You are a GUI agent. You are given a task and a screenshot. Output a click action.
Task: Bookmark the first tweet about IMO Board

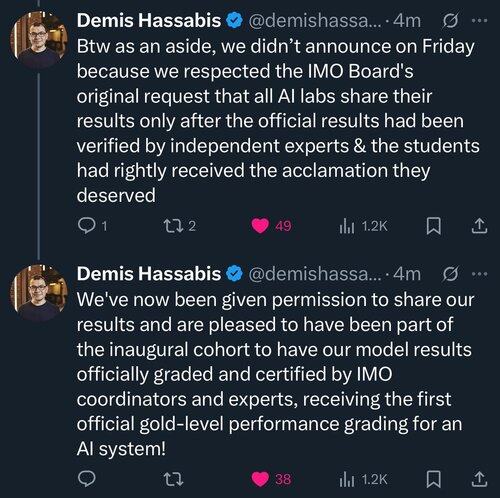[x=434, y=226]
